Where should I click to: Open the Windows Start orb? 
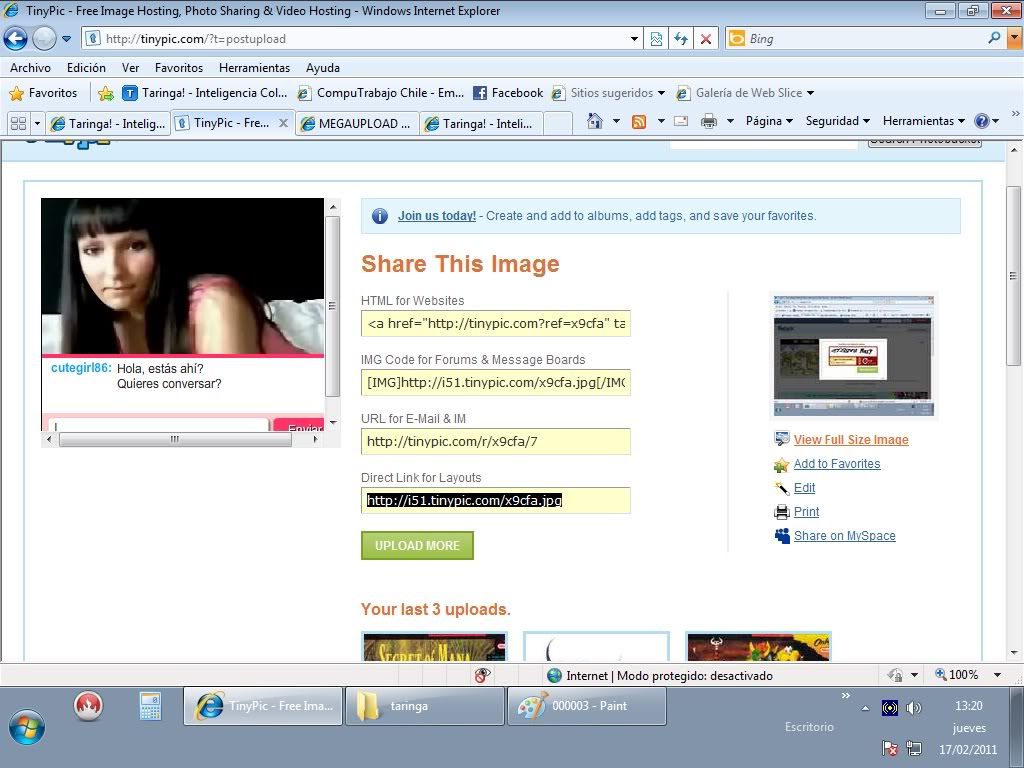[x=27, y=728]
